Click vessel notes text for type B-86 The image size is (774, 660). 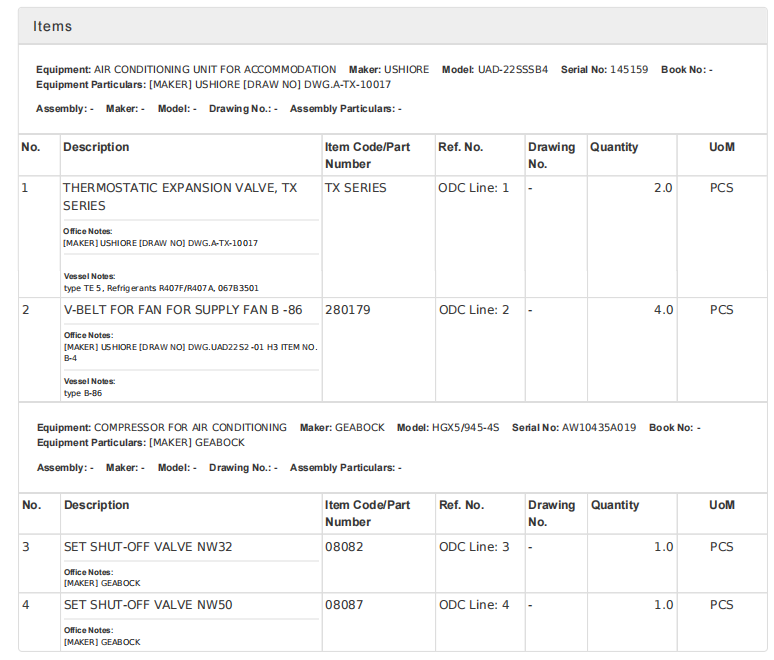point(82,393)
